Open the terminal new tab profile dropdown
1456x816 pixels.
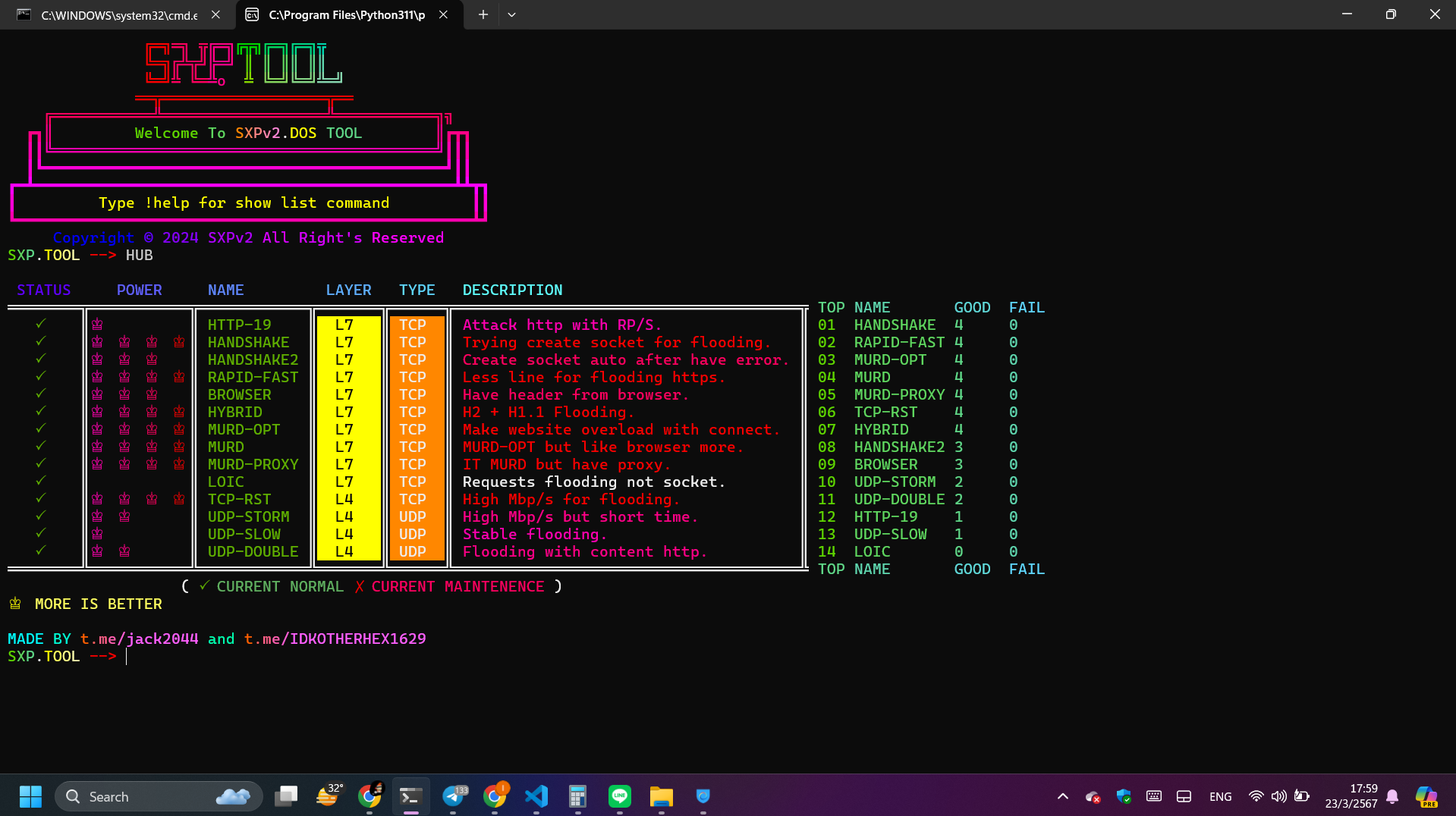click(511, 14)
